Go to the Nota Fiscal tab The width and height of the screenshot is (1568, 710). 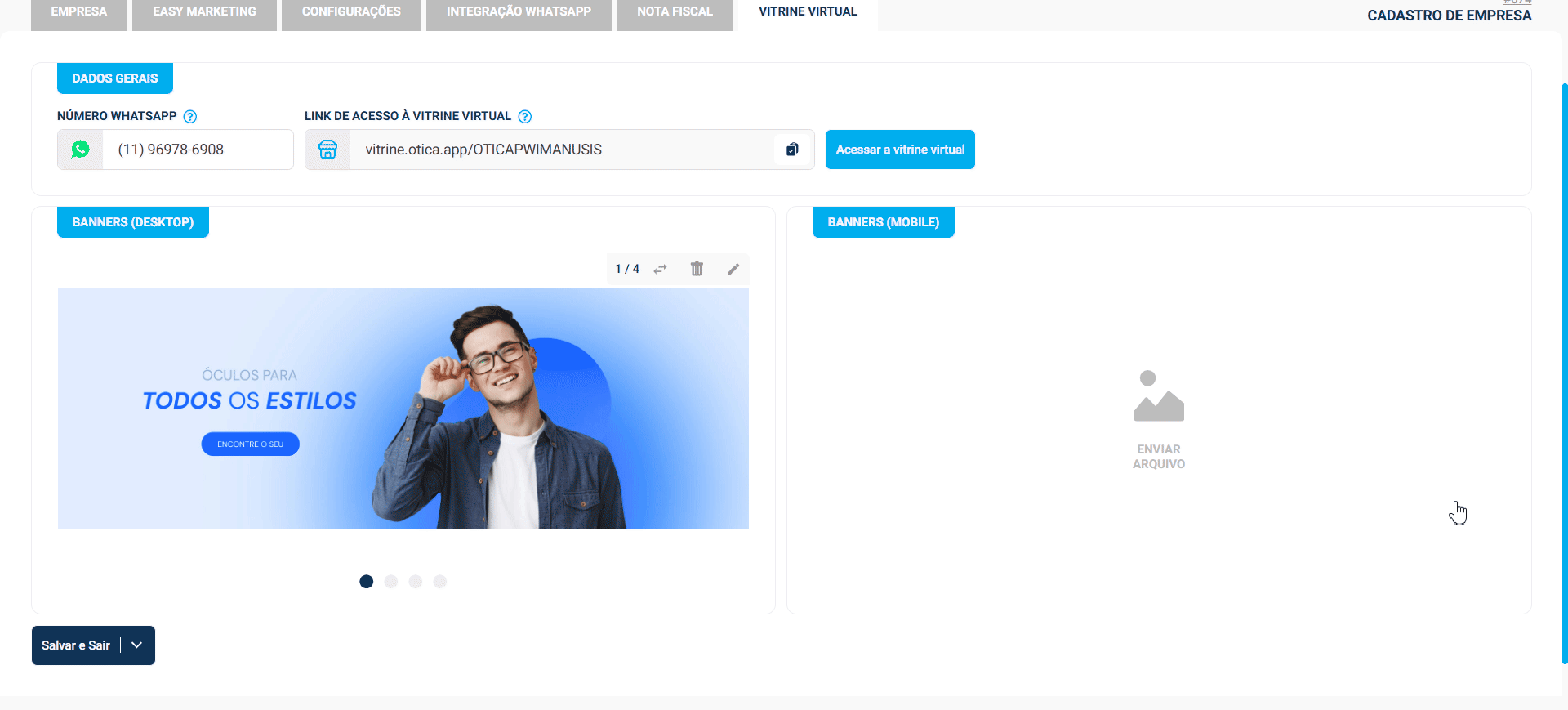[x=675, y=12]
